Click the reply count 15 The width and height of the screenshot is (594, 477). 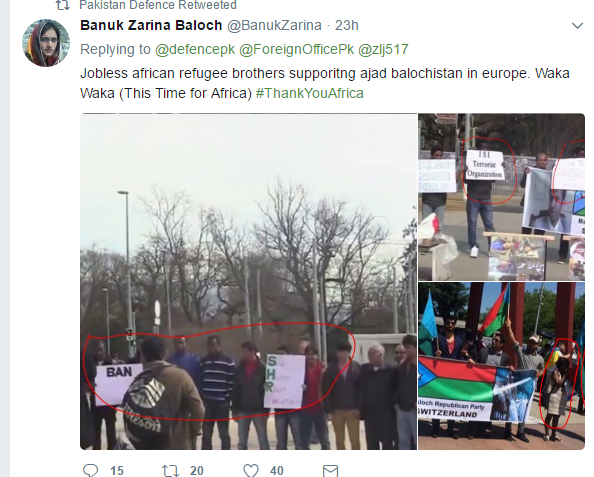tap(117, 471)
